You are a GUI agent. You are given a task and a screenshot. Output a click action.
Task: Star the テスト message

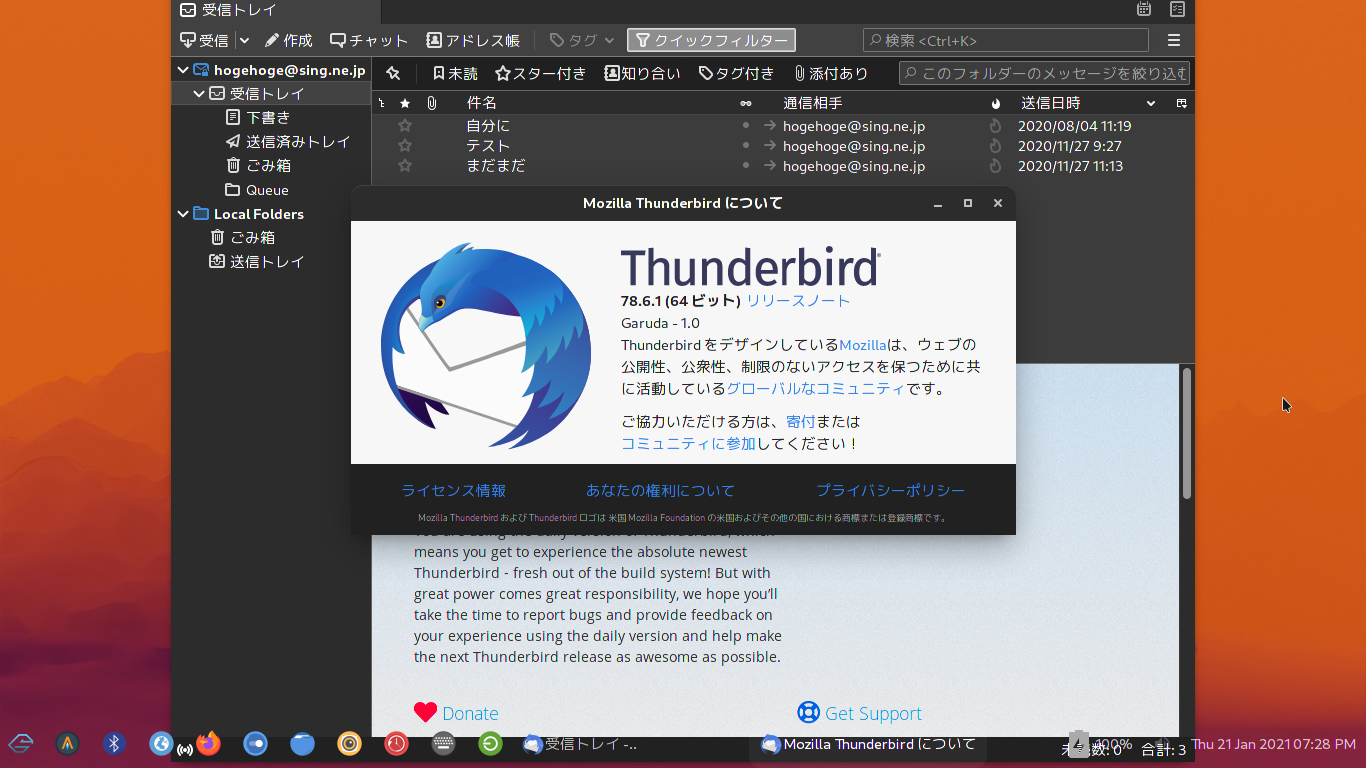tap(404, 146)
